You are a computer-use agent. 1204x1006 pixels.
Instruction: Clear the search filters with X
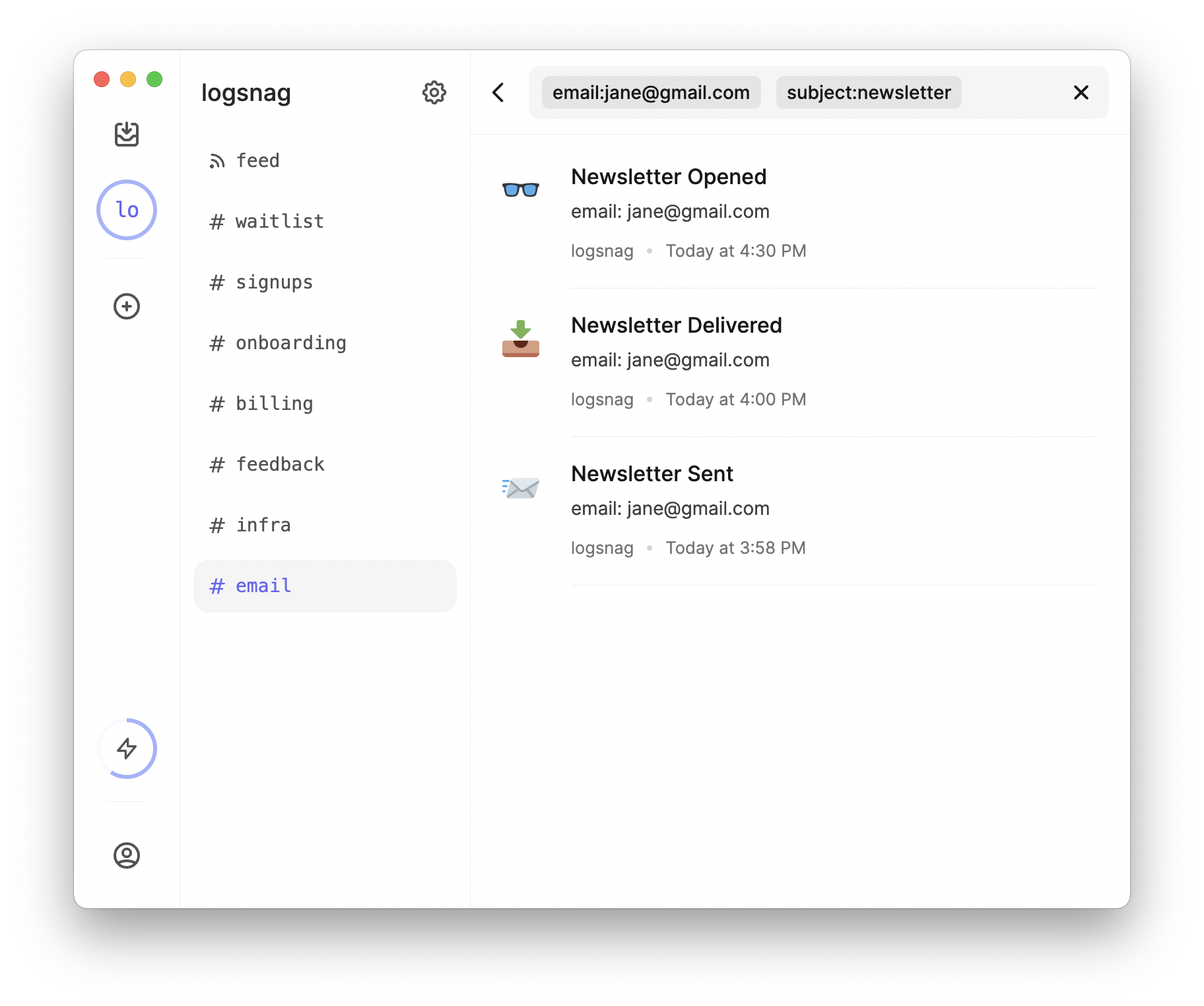(1081, 92)
